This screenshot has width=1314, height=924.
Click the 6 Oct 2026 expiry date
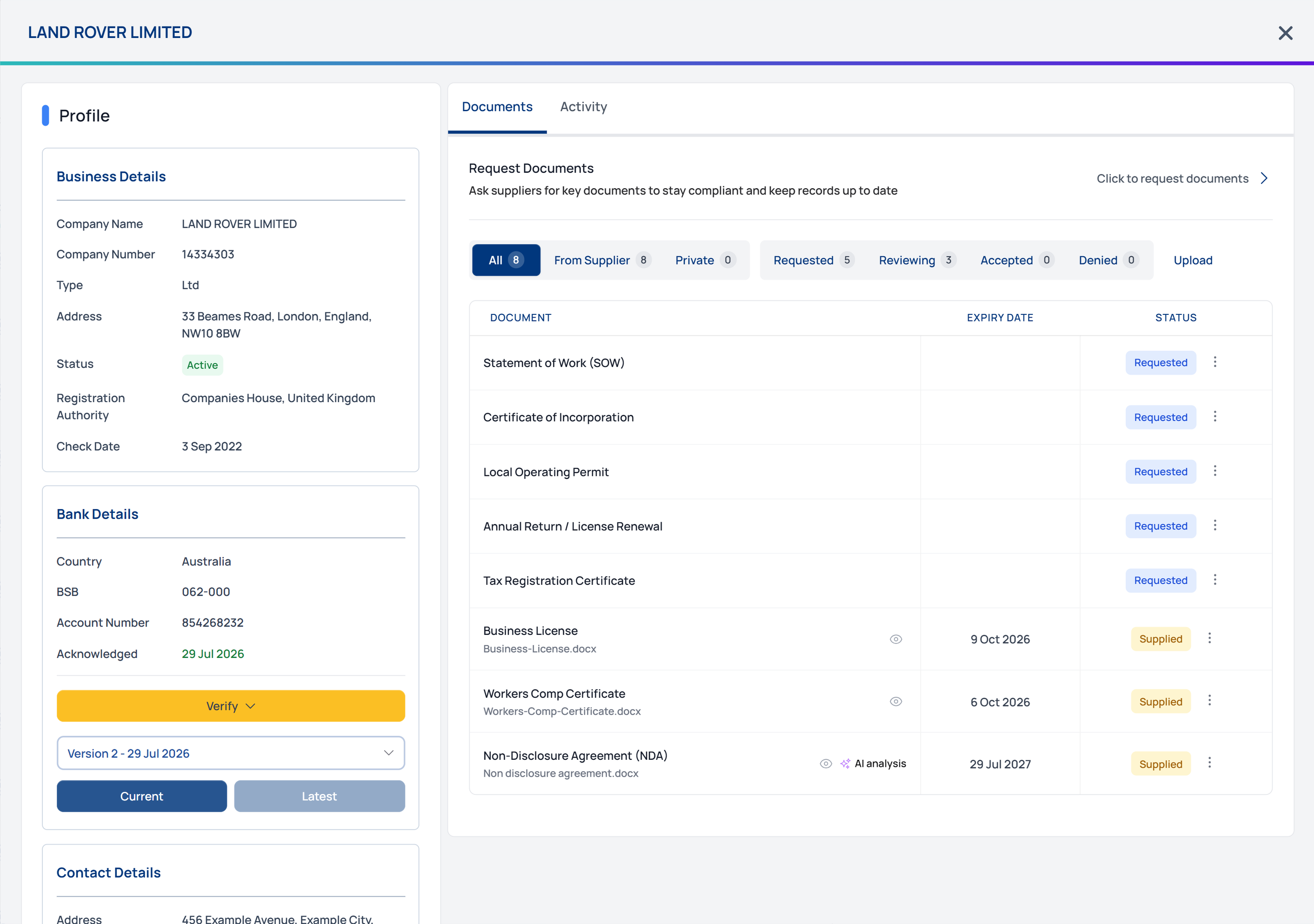click(x=1000, y=702)
